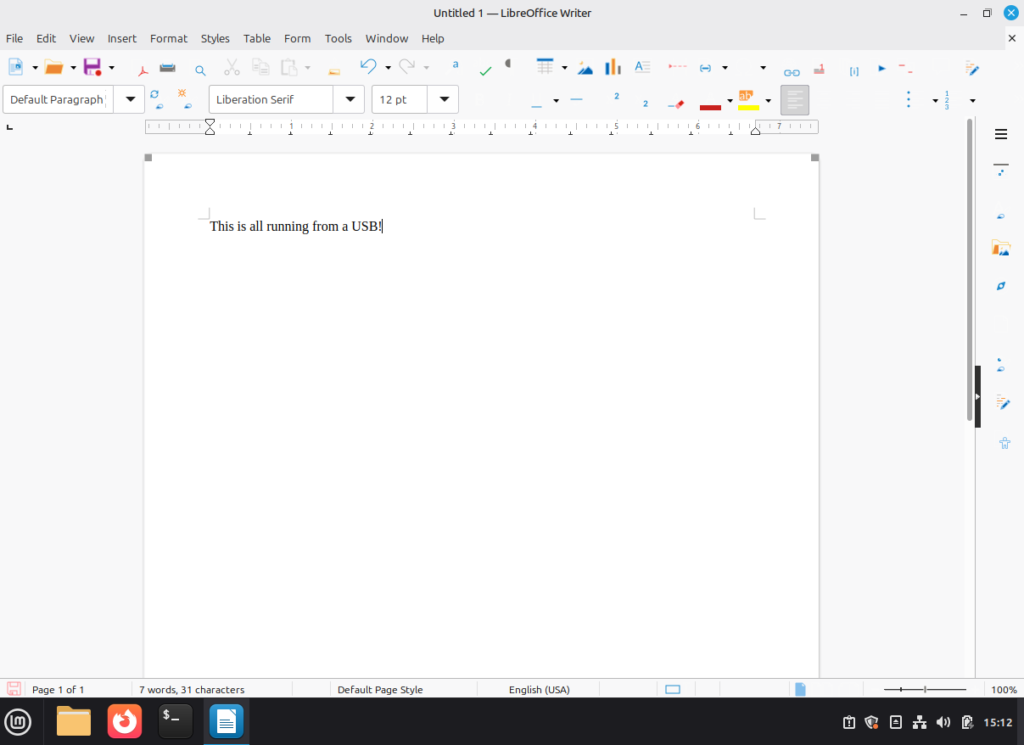The width and height of the screenshot is (1024, 745).
Task: Open the Format menu
Action: (x=168, y=38)
